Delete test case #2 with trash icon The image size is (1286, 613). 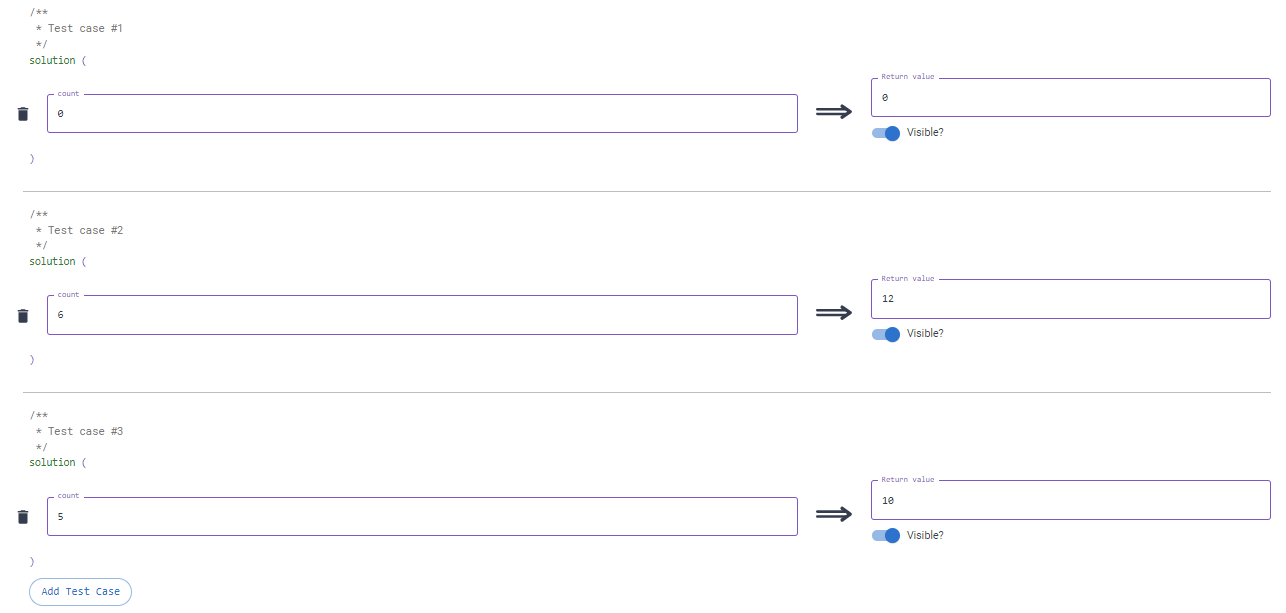click(23, 316)
